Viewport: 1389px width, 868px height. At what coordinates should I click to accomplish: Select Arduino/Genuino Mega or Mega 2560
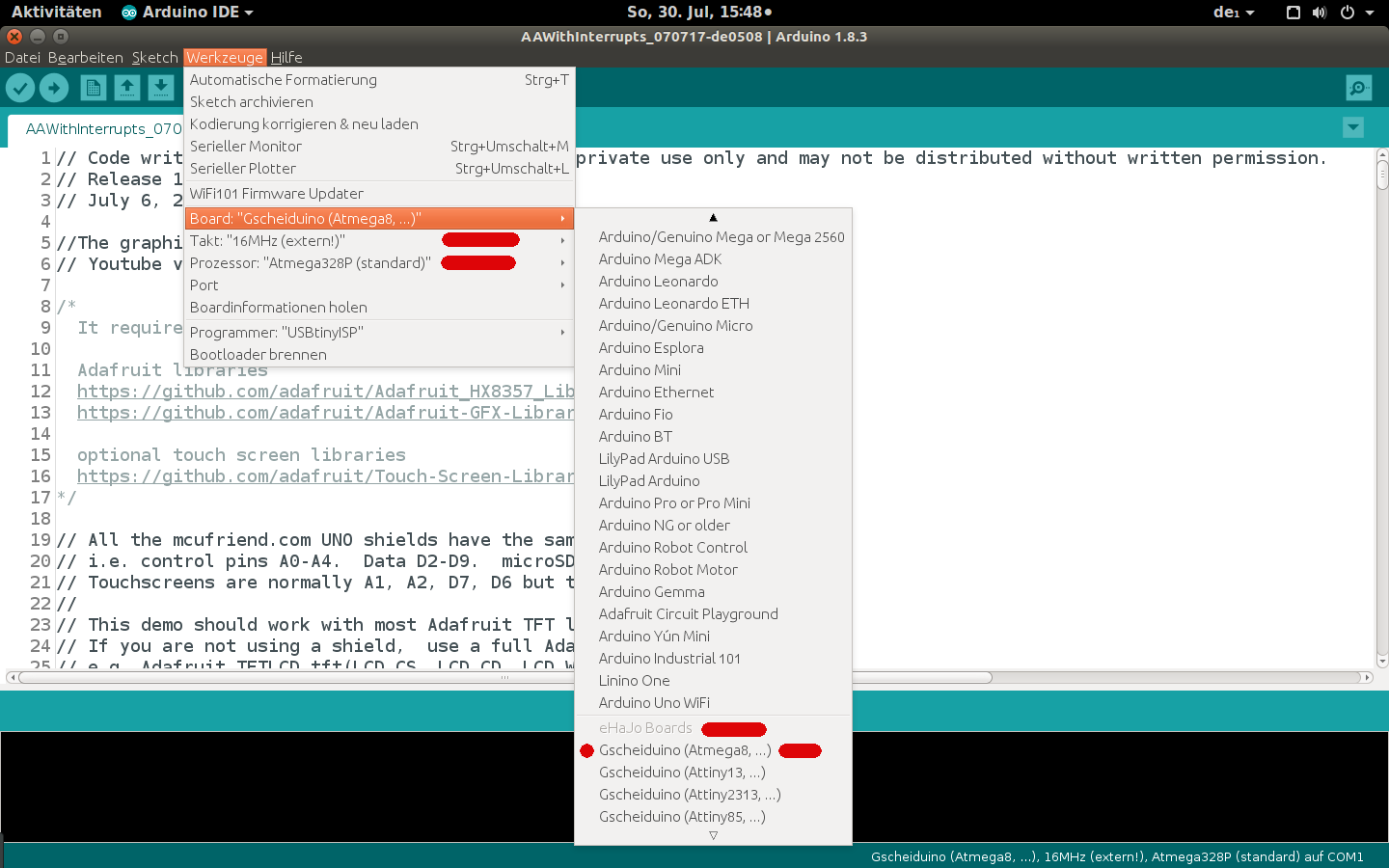click(713, 237)
